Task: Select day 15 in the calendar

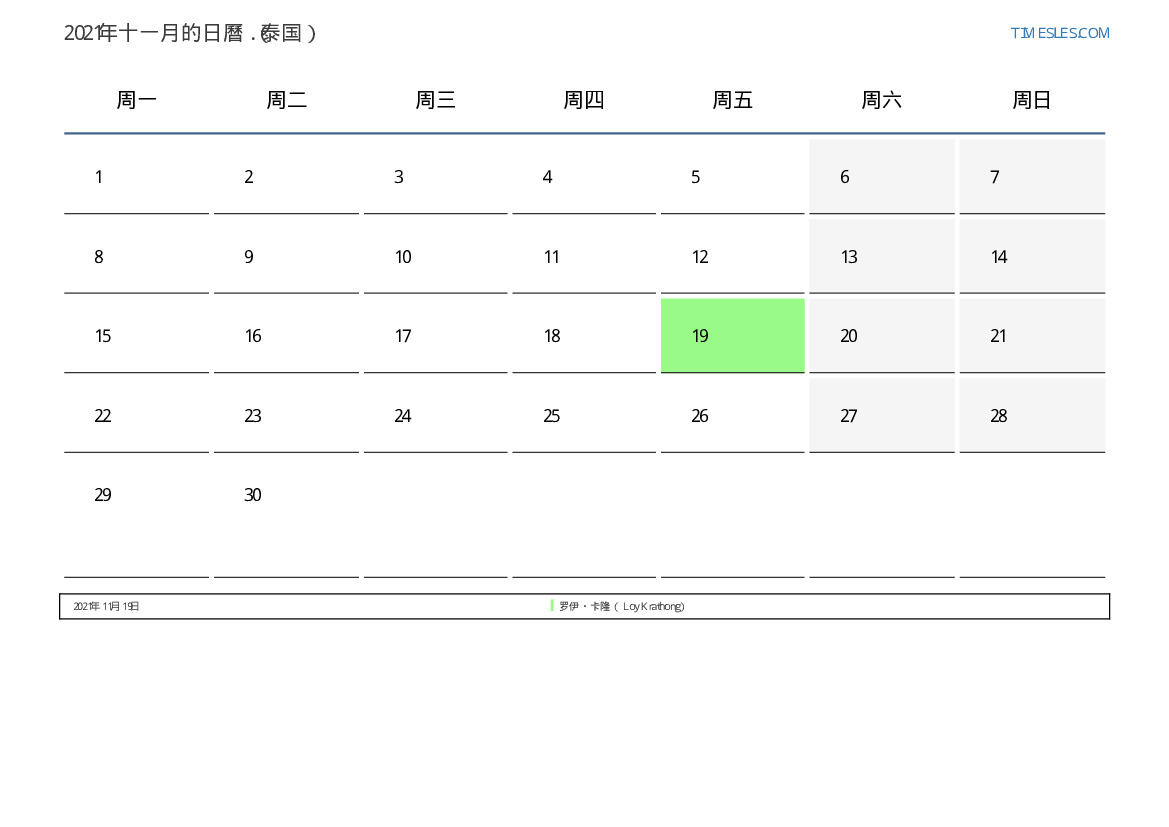Action: tap(136, 336)
